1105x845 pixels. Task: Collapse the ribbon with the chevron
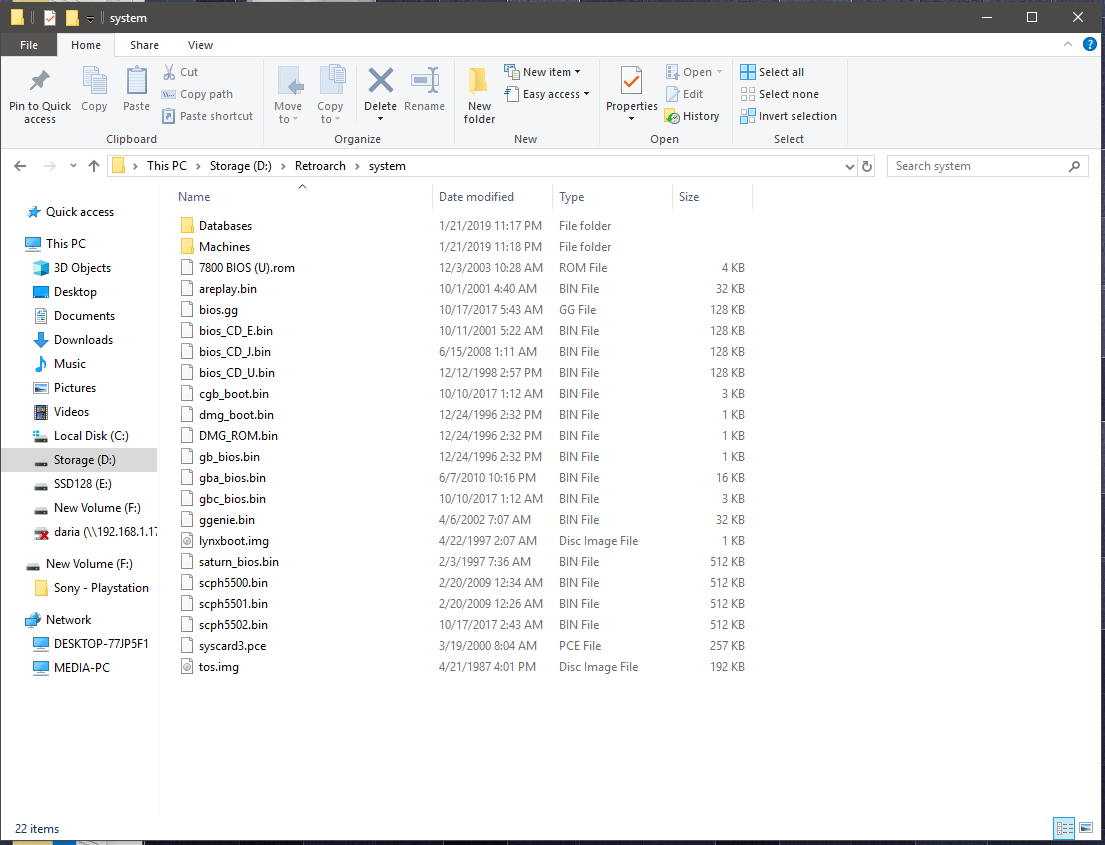(1068, 44)
